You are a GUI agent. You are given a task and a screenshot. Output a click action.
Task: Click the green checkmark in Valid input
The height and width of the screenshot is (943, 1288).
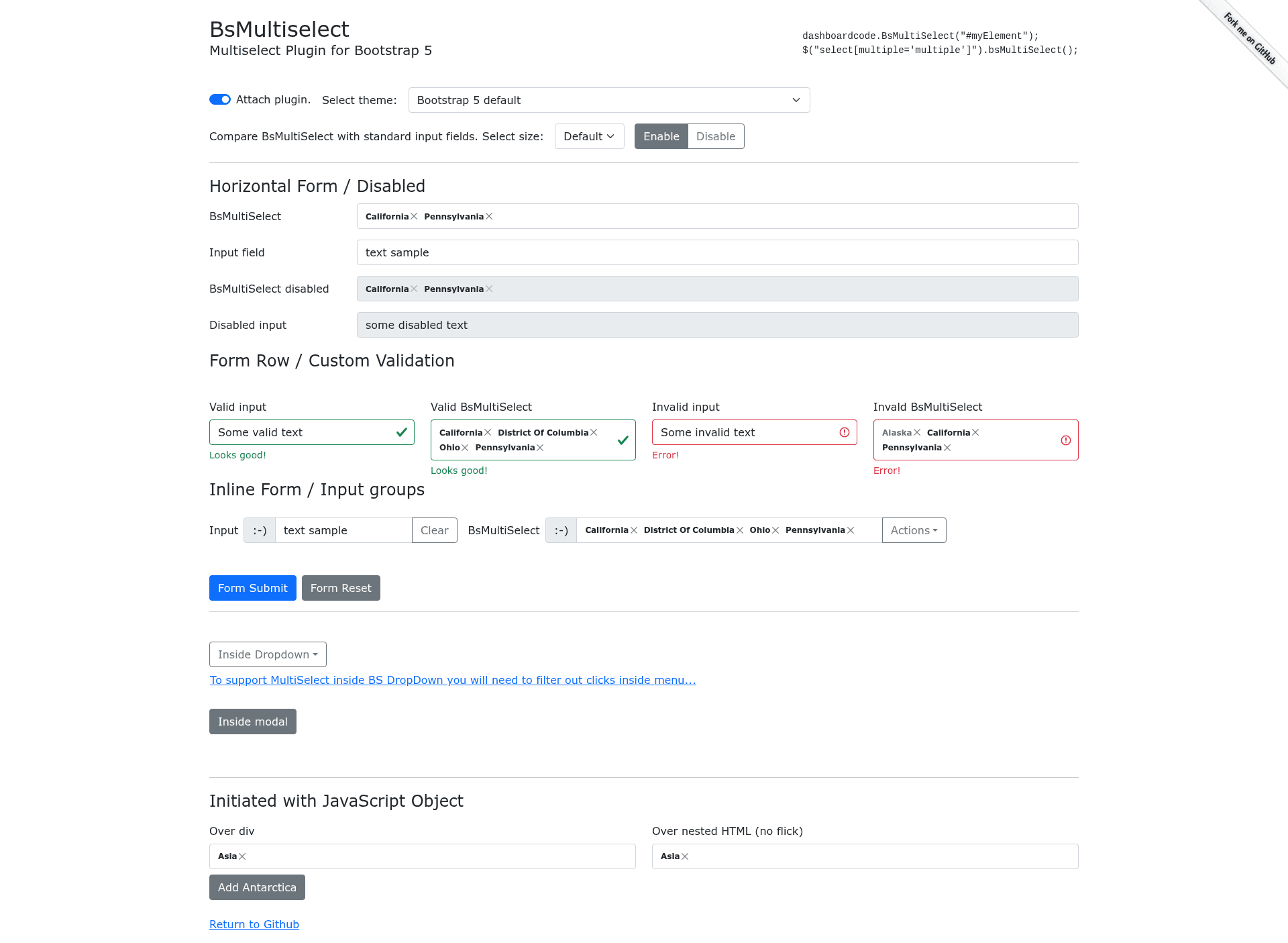402,432
